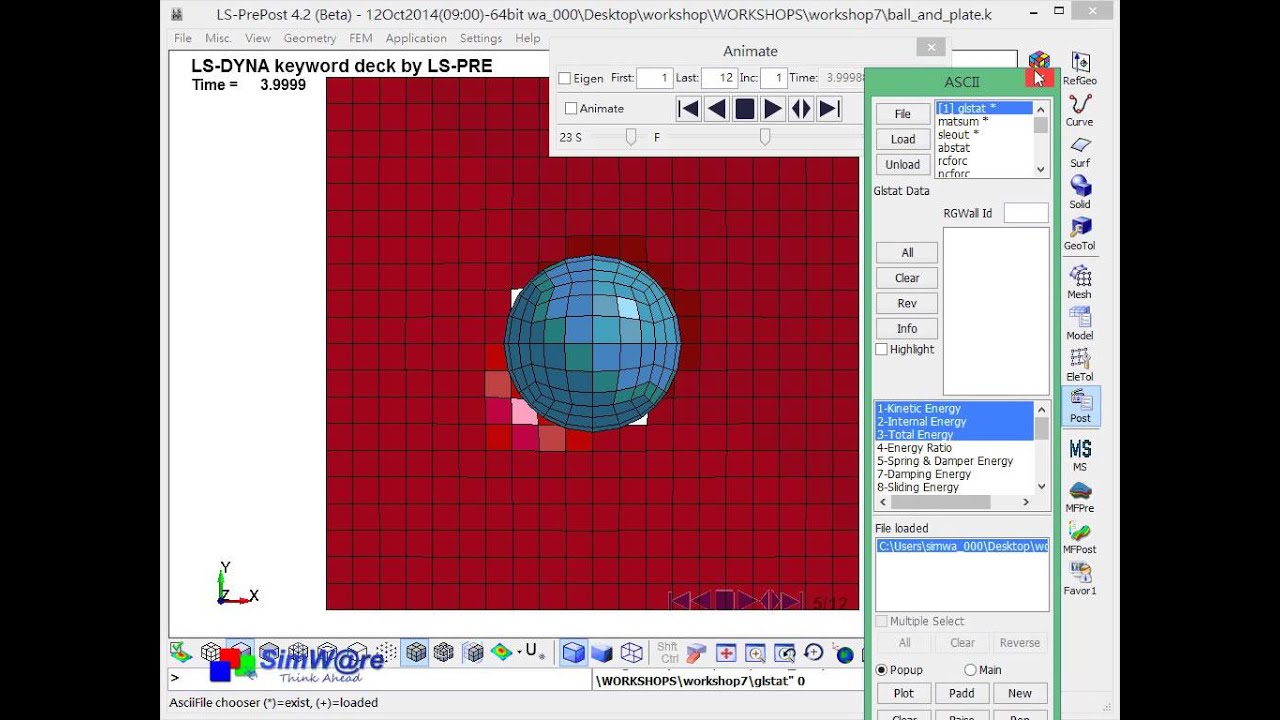
Task: Open the Model tools
Action: (x=1079, y=323)
